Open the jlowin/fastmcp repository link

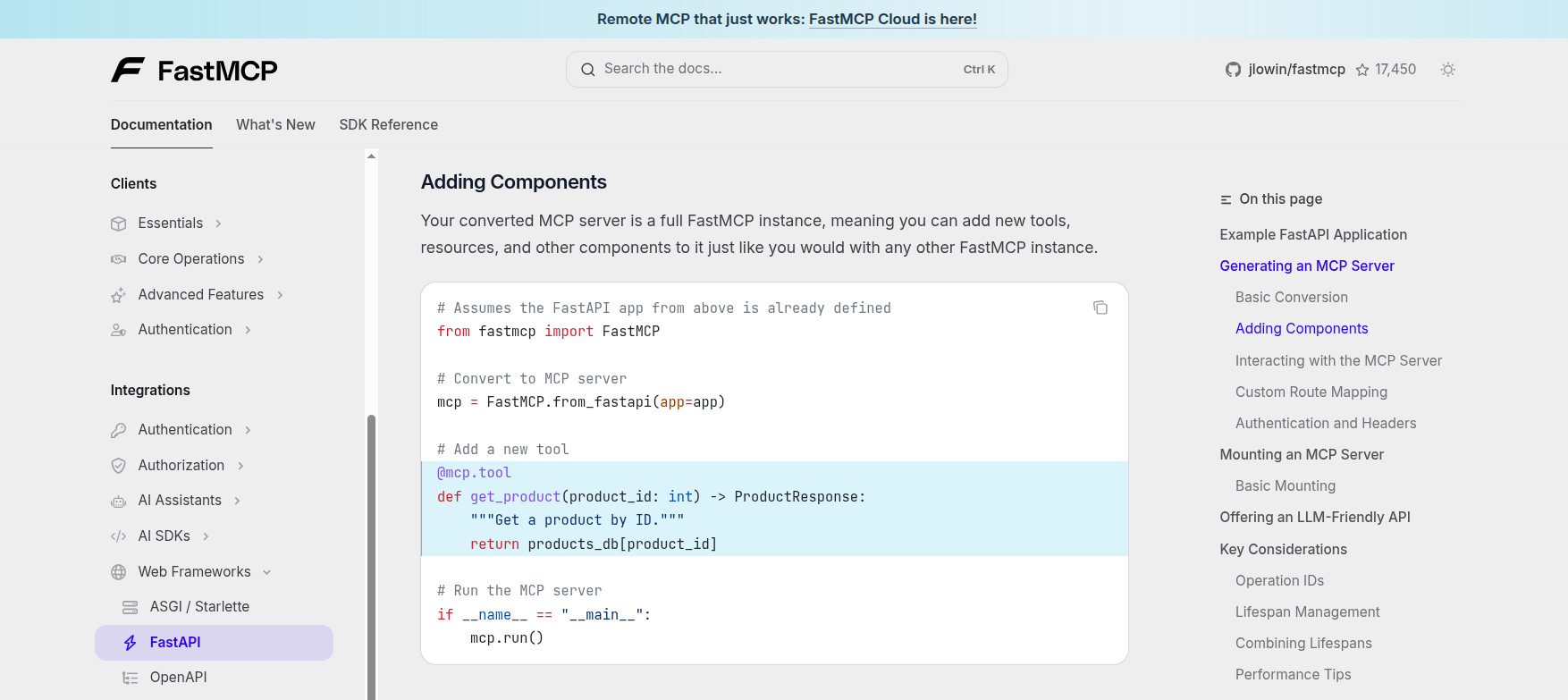coord(1296,70)
